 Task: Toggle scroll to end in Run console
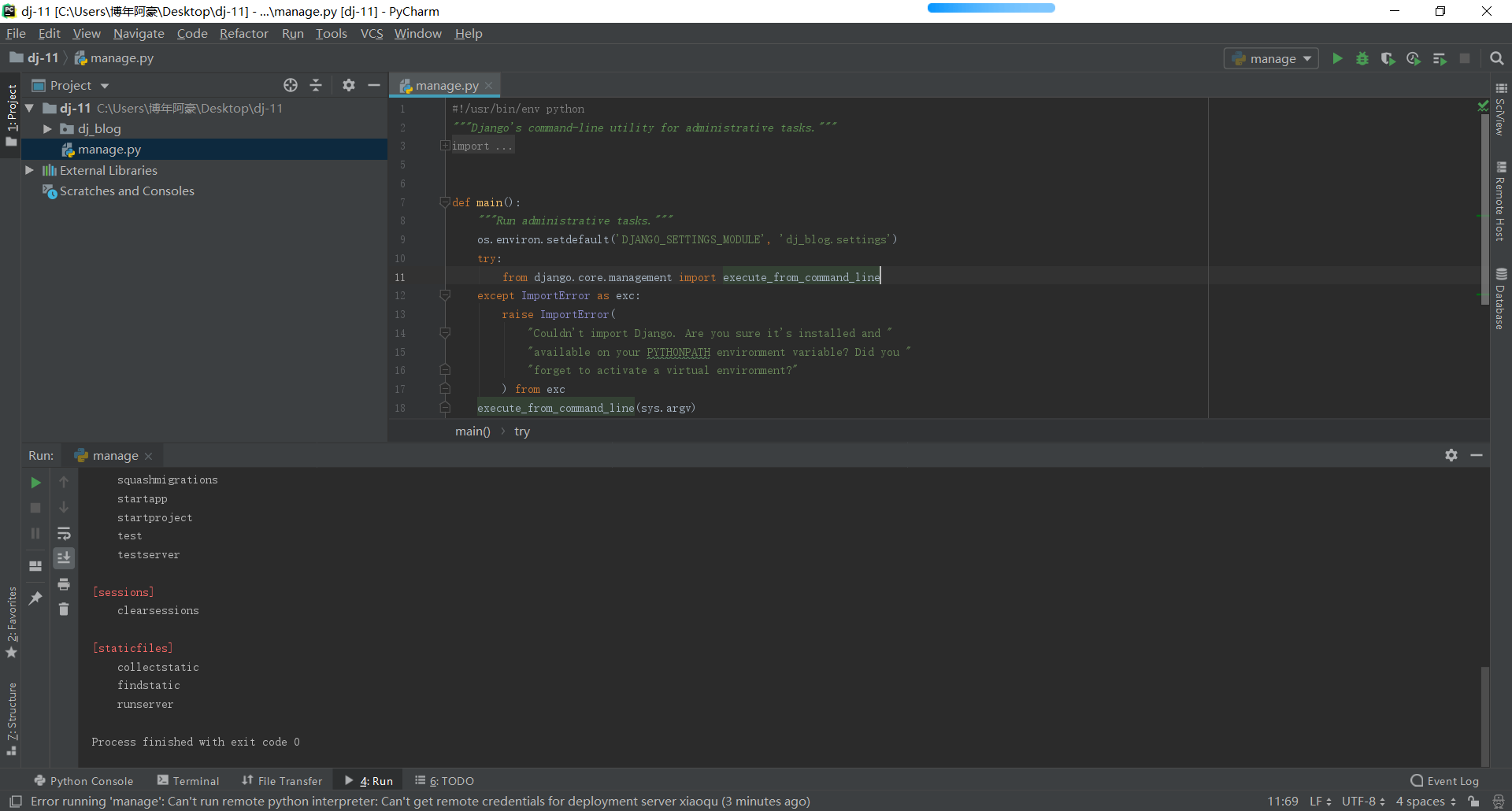point(64,558)
